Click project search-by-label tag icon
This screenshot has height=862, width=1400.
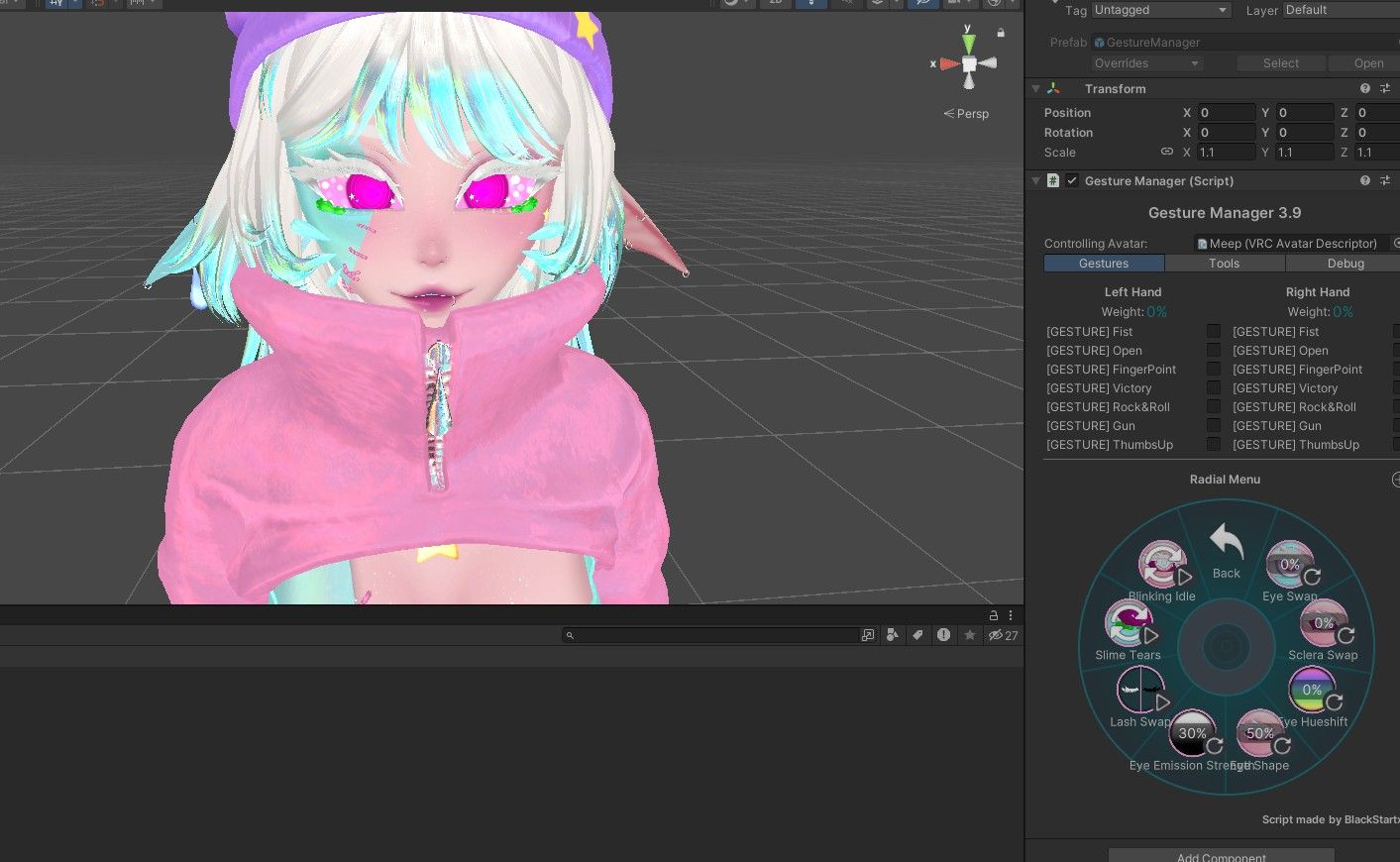[917, 635]
